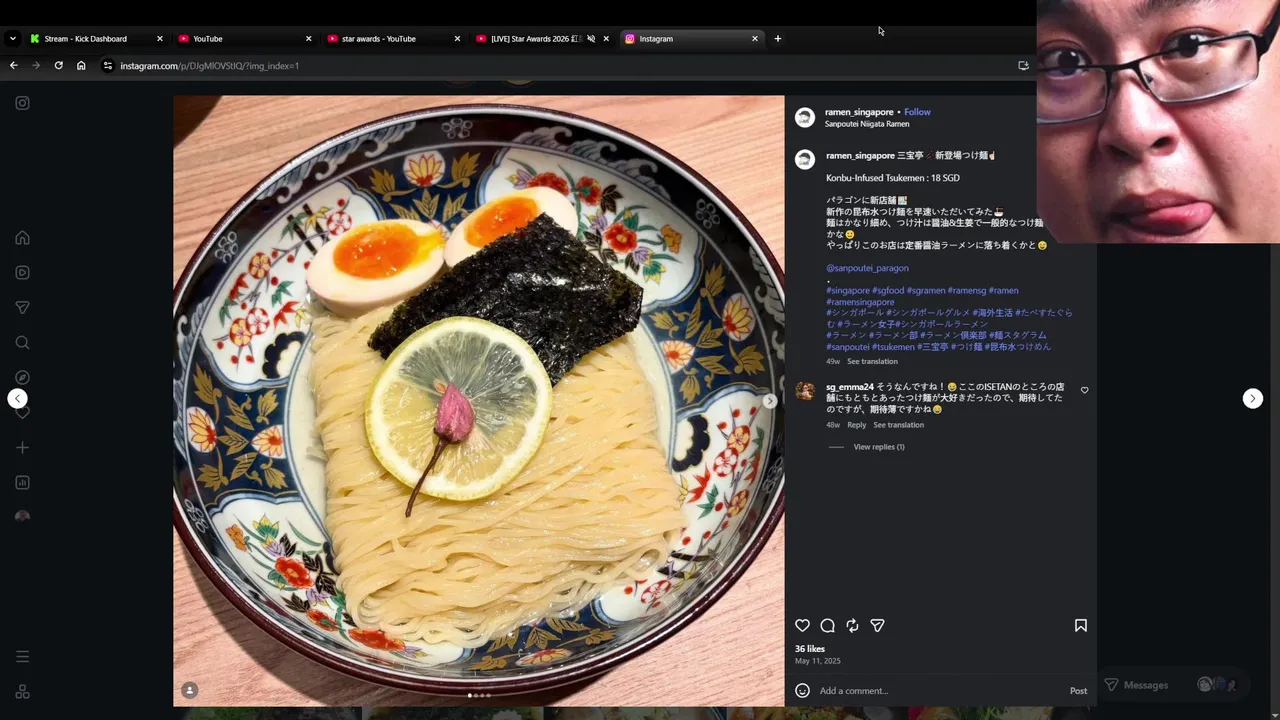Open Instagram Home from the sidebar

point(22,238)
